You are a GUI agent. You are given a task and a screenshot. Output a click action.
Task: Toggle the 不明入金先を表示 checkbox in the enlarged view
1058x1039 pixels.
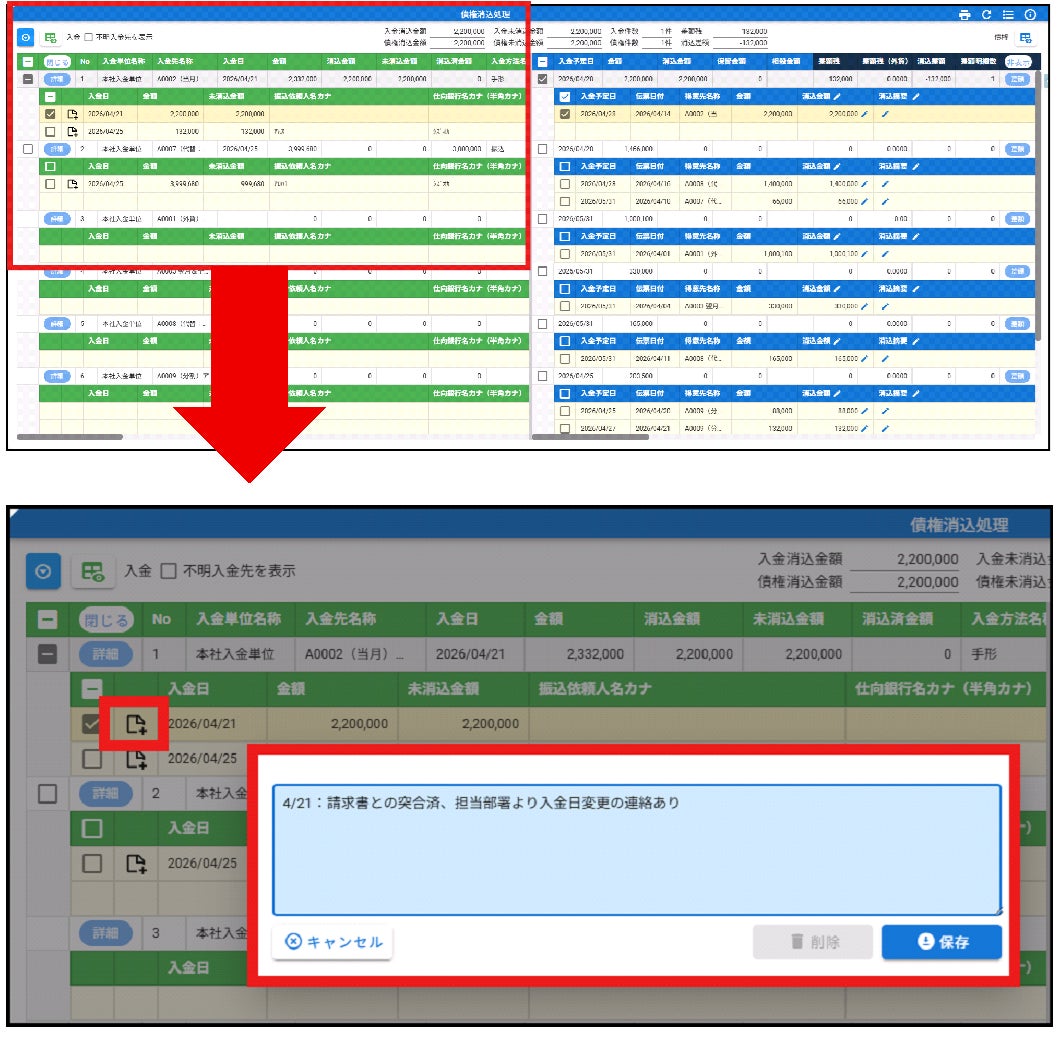click(x=169, y=571)
